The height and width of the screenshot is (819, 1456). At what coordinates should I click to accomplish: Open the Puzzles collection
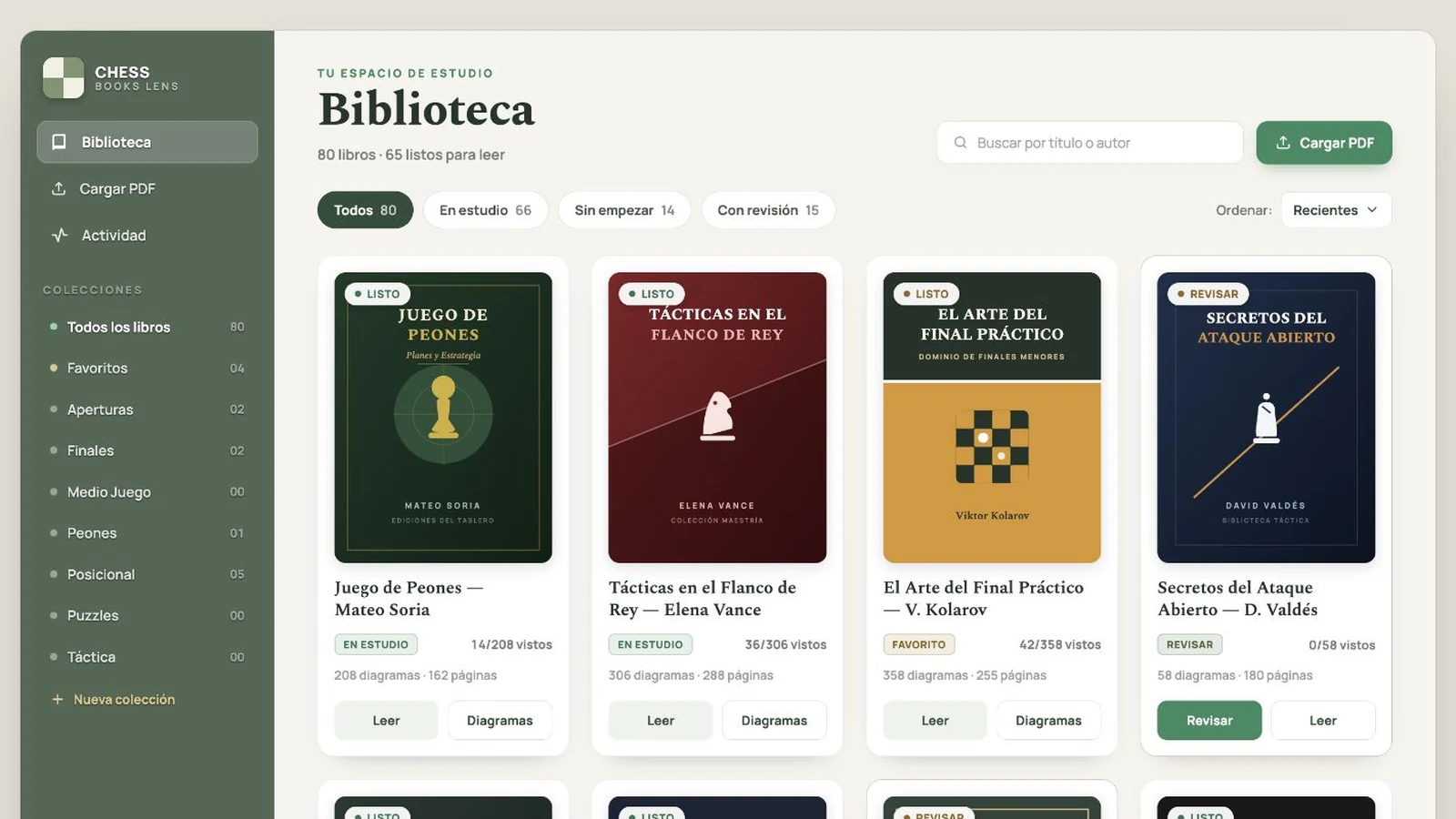point(147,615)
